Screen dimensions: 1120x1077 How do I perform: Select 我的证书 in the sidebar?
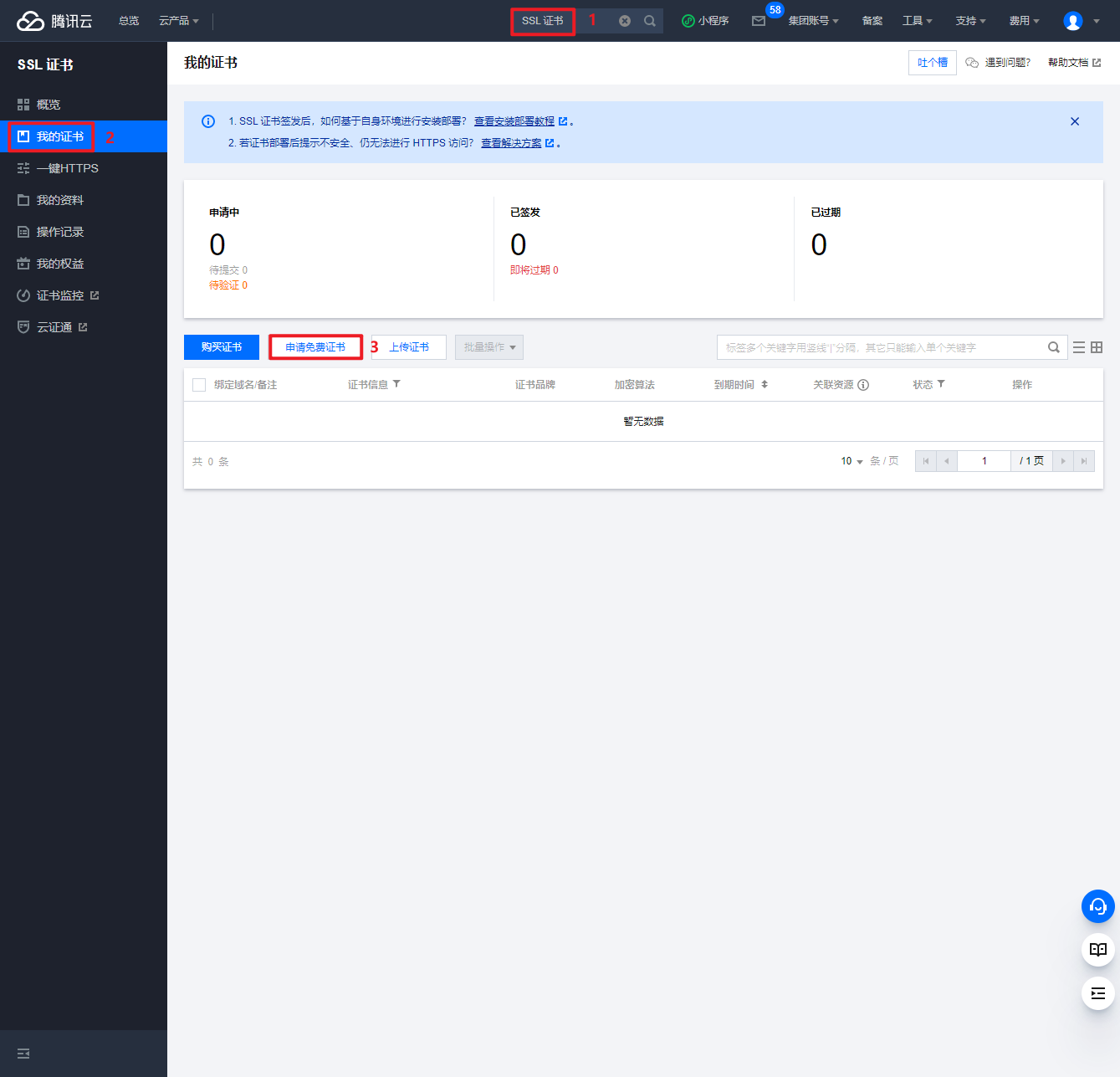[x=84, y=136]
